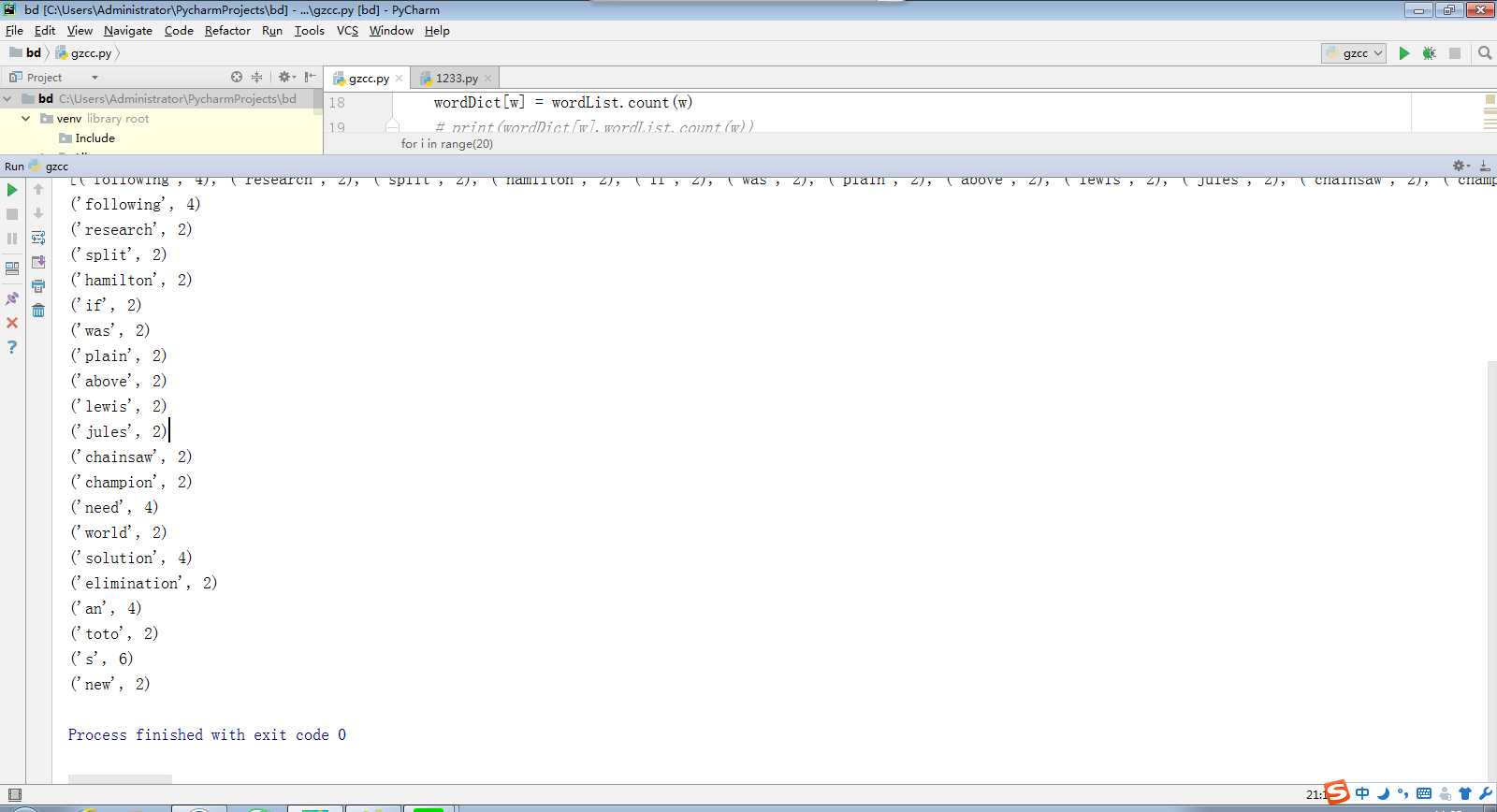Image resolution: width=1497 pixels, height=812 pixels.
Task: Click the ('elimination', 2) output line
Action: [x=144, y=583]
